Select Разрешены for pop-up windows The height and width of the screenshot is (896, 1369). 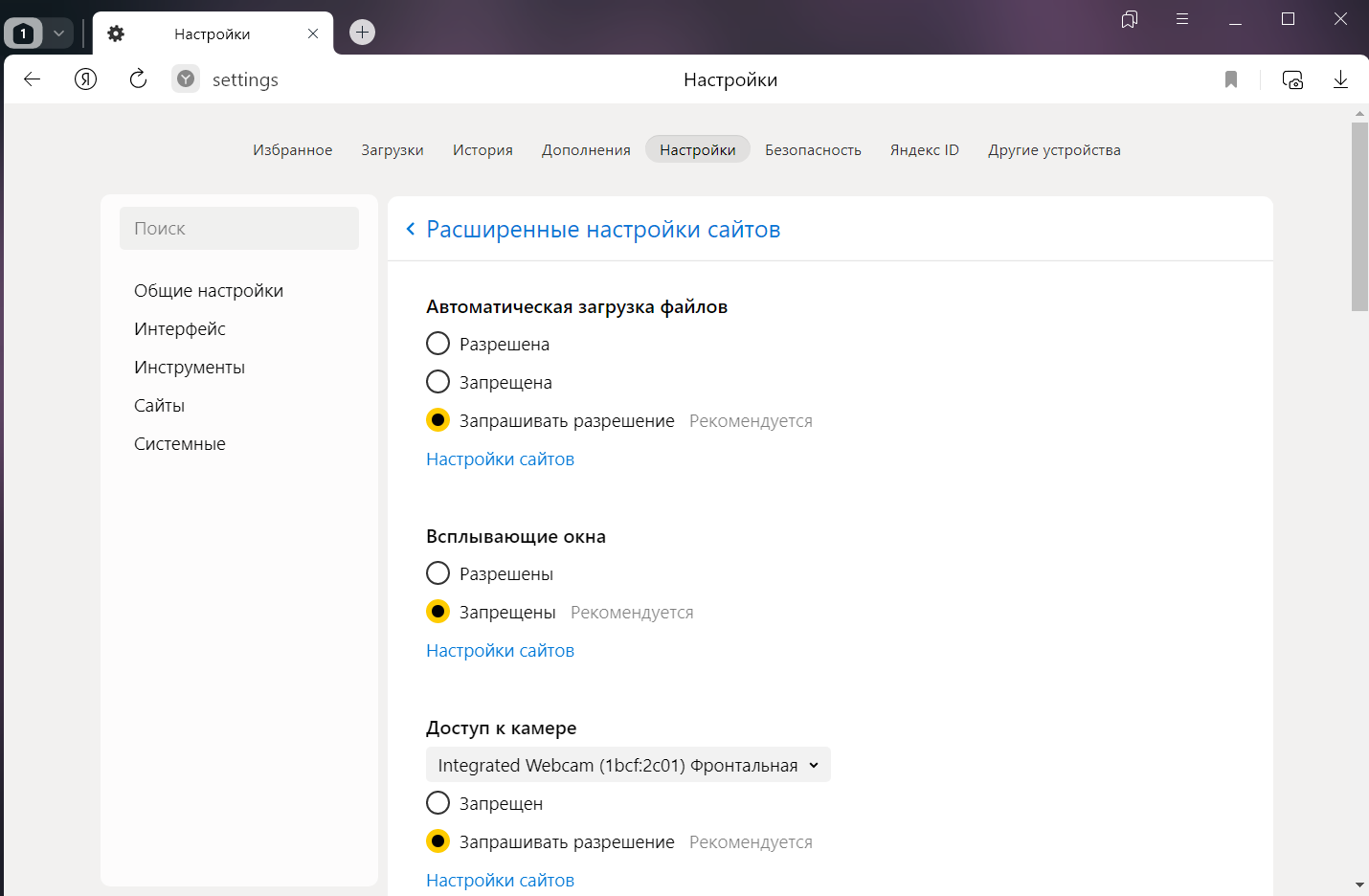click(438, 573)
